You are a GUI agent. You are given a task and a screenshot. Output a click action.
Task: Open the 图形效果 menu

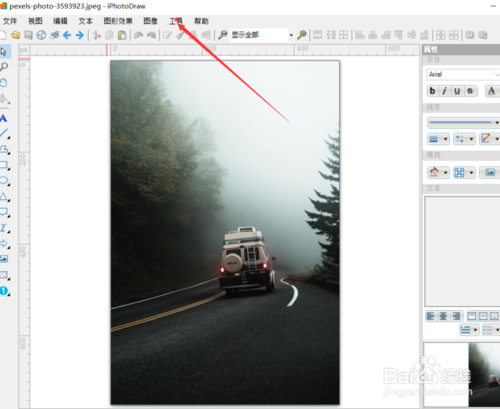point(118,21)
